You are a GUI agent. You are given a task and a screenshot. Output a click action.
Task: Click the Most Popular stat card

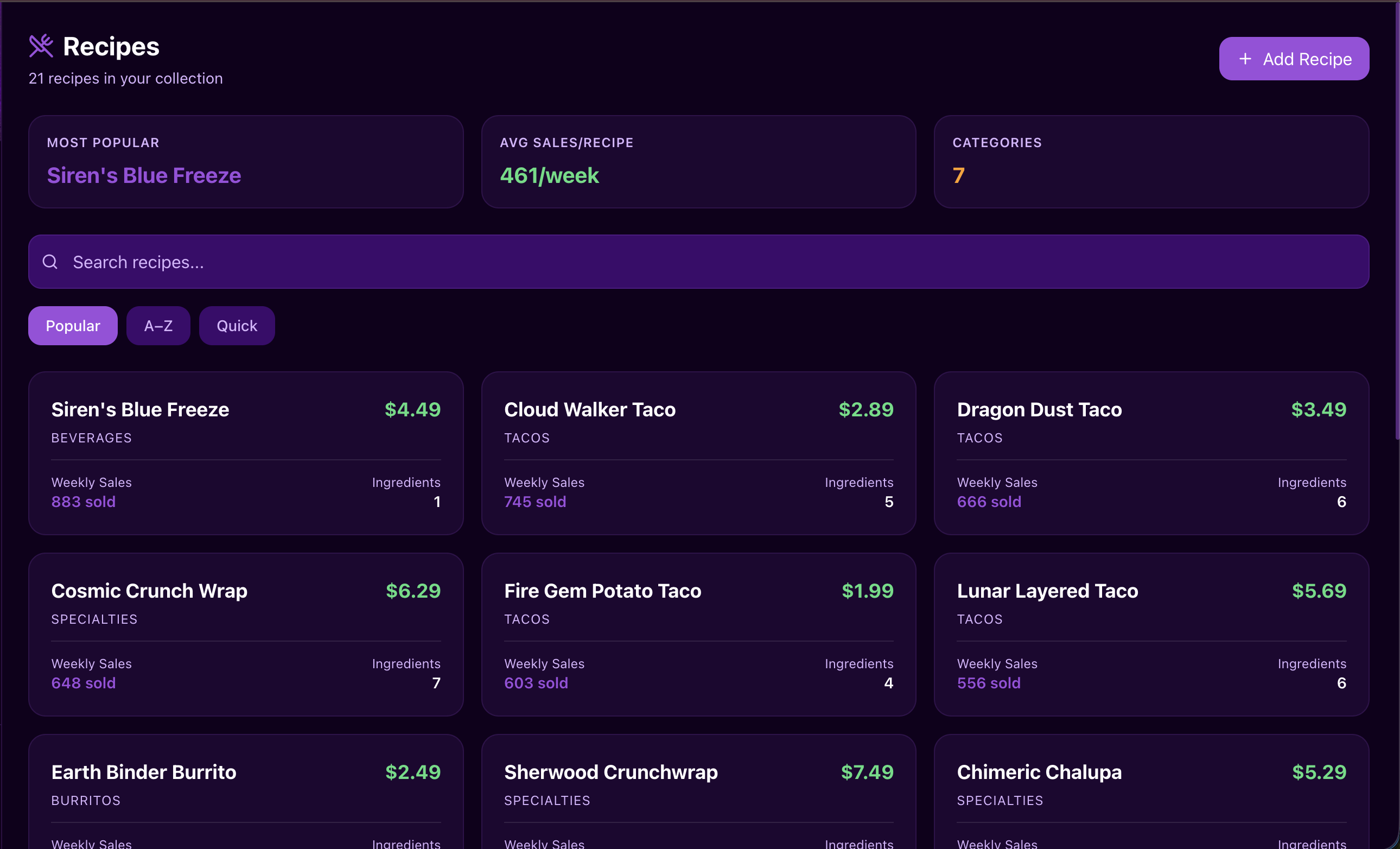pos(245,161)
